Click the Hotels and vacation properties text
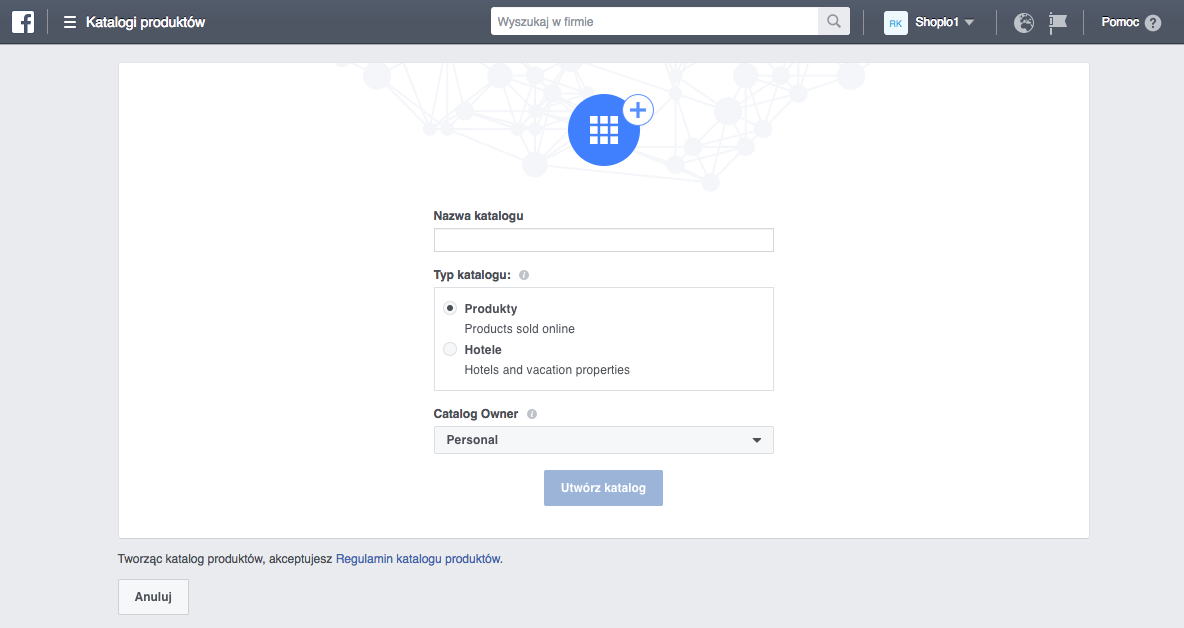This screenshot has height=628, width=1184. [547, 370]
